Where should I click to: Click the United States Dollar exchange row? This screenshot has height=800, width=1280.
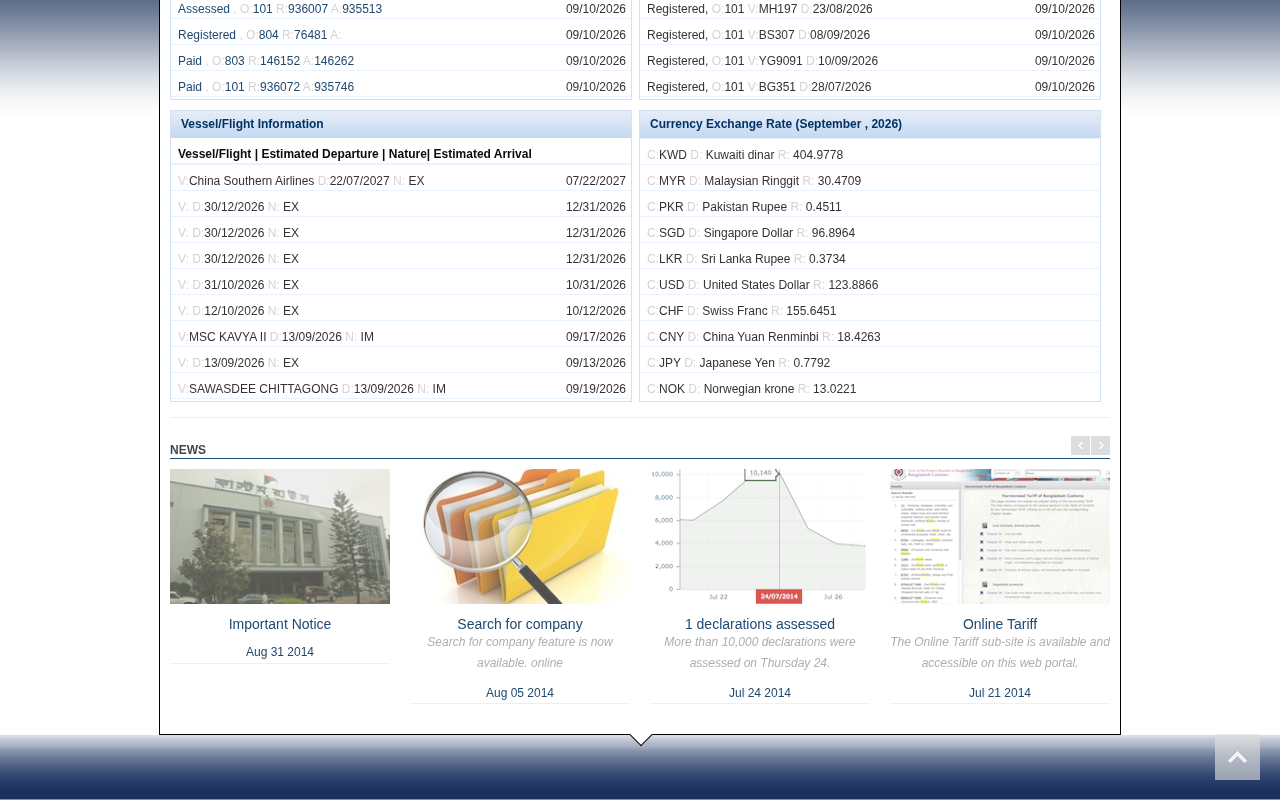[x=870, y=285]
